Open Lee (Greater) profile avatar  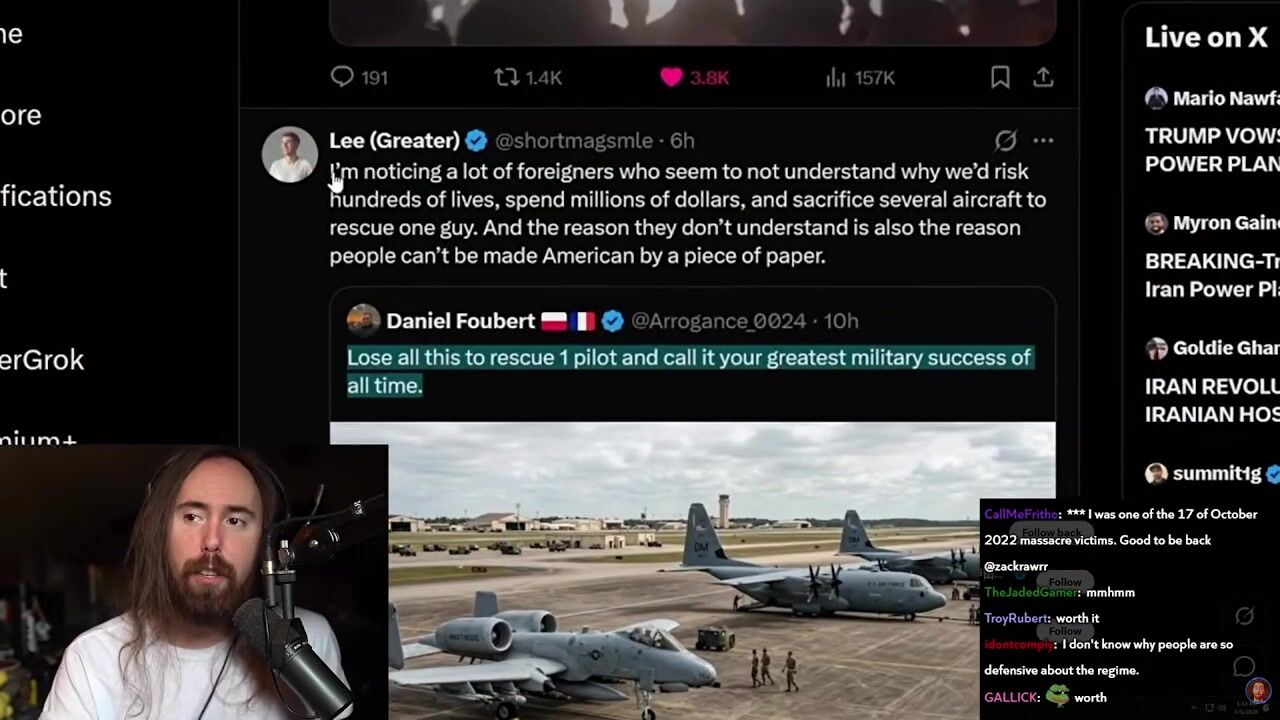coord(290,154)
